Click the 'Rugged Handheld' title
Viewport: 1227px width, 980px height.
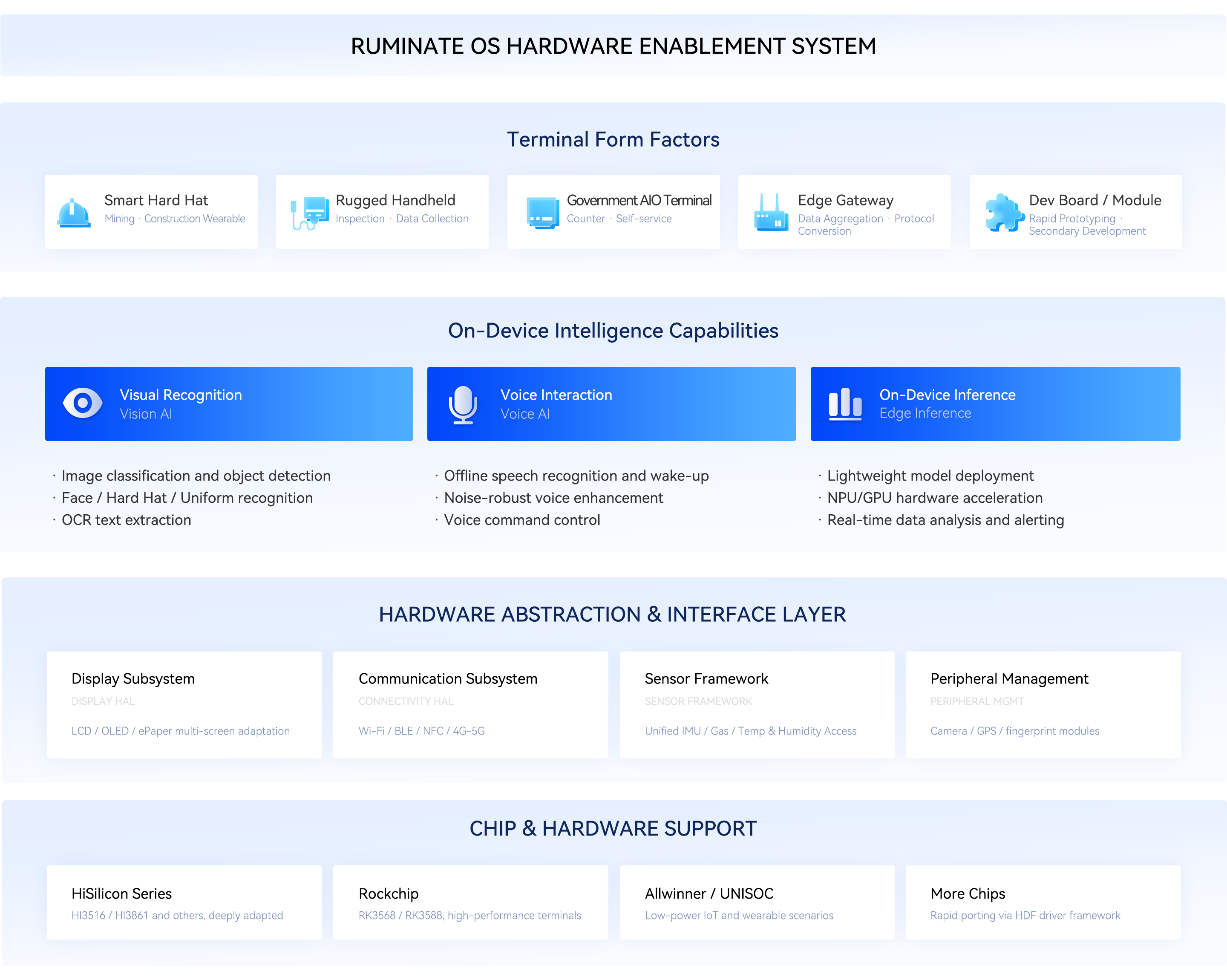click(x=395, y=200)
